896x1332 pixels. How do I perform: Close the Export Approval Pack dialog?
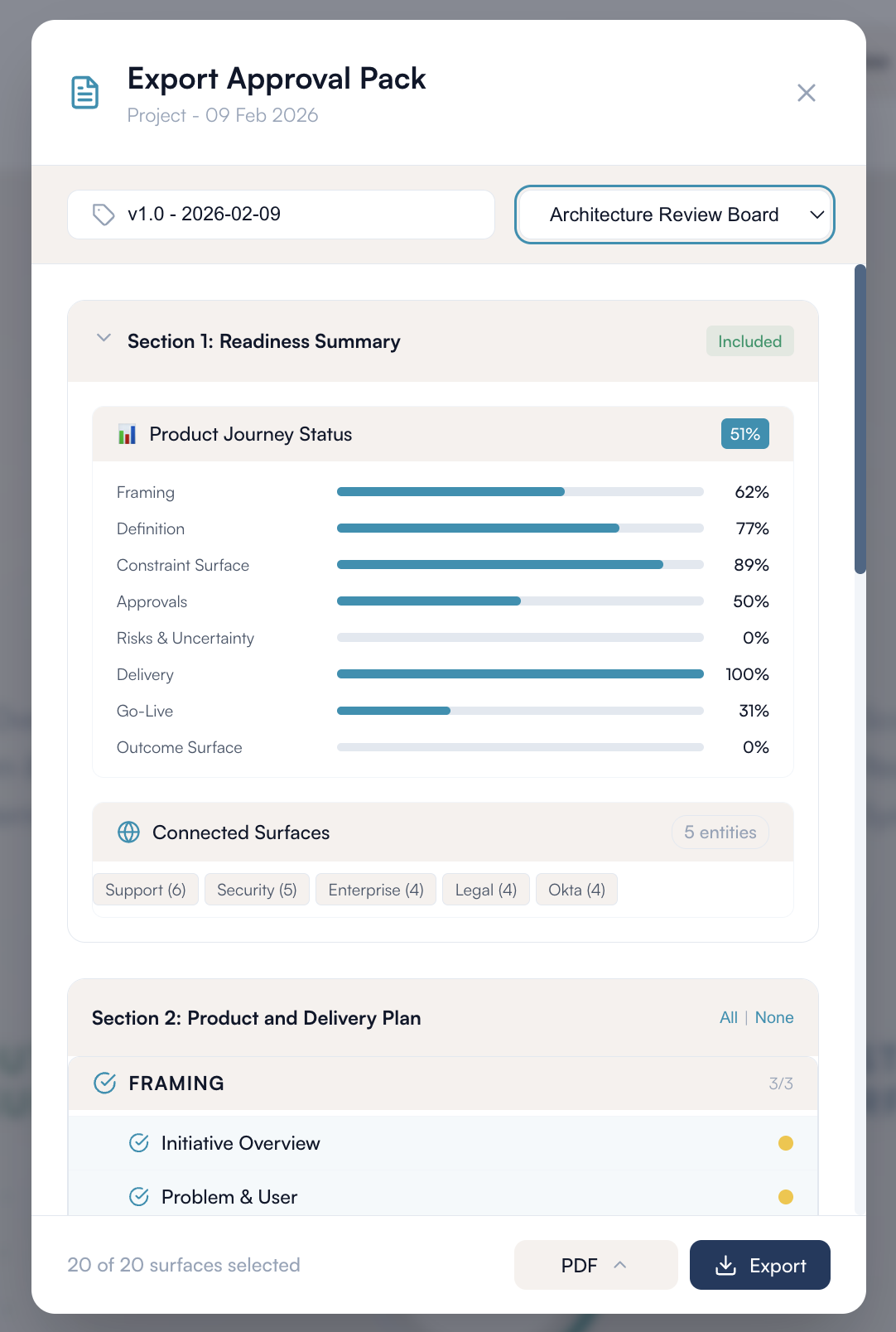point(806,93)
